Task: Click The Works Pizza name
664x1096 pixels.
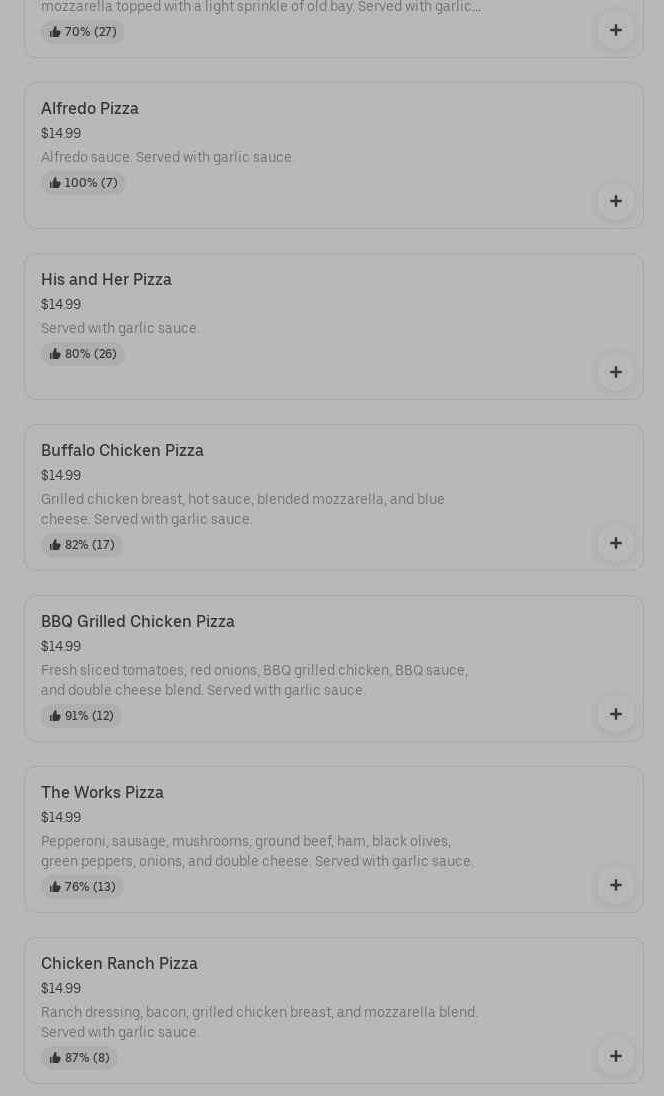Action: point(102,792)
